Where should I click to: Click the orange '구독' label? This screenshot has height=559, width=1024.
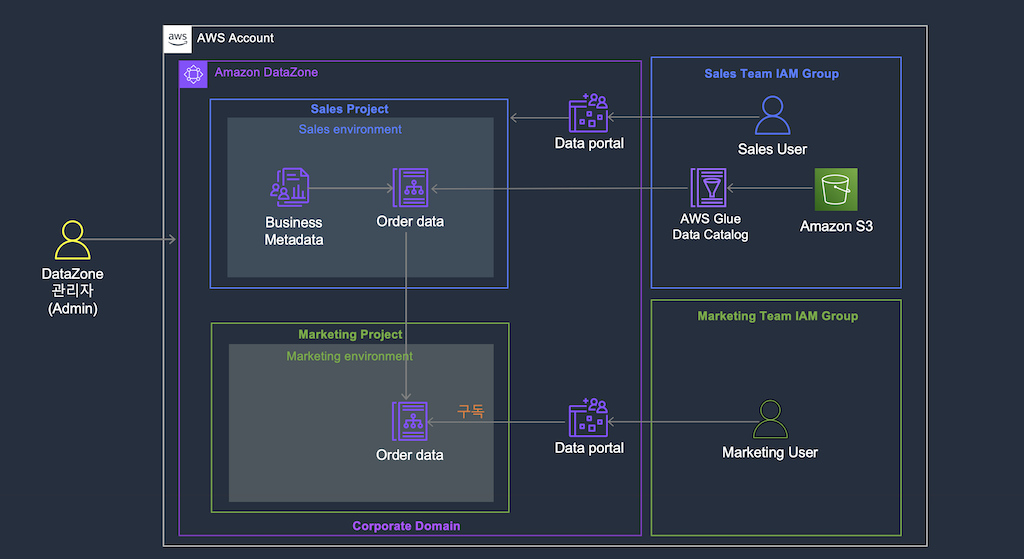click(x=471, y=411)
